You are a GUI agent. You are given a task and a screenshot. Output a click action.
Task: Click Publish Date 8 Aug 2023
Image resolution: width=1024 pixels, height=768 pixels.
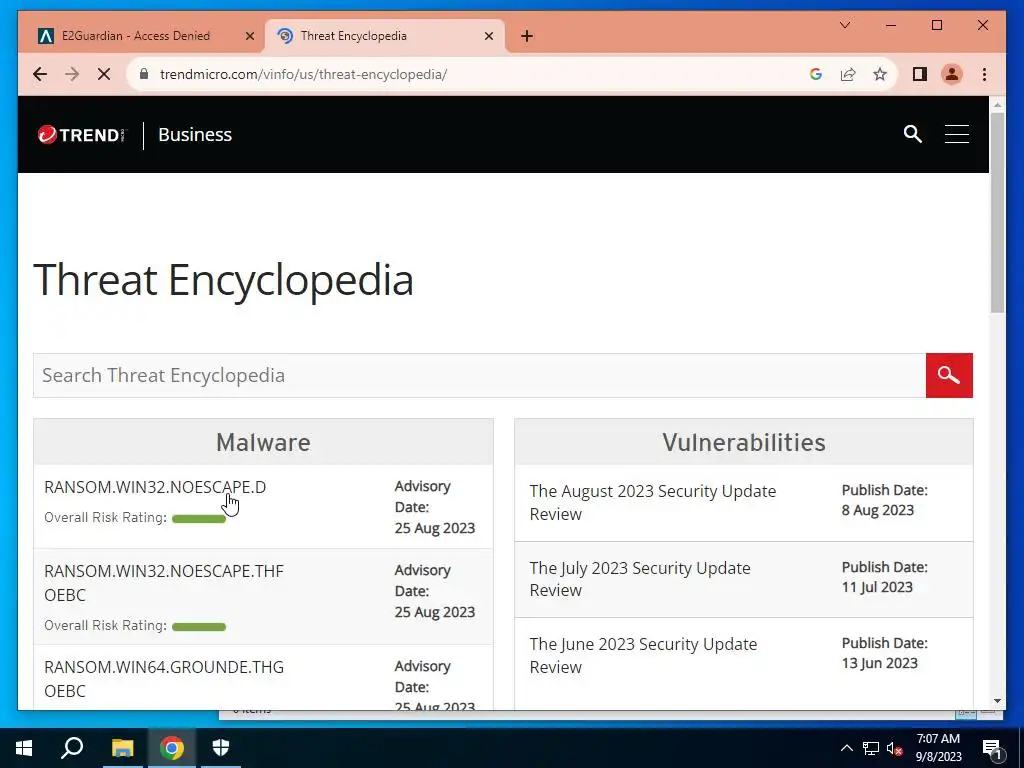884,500
